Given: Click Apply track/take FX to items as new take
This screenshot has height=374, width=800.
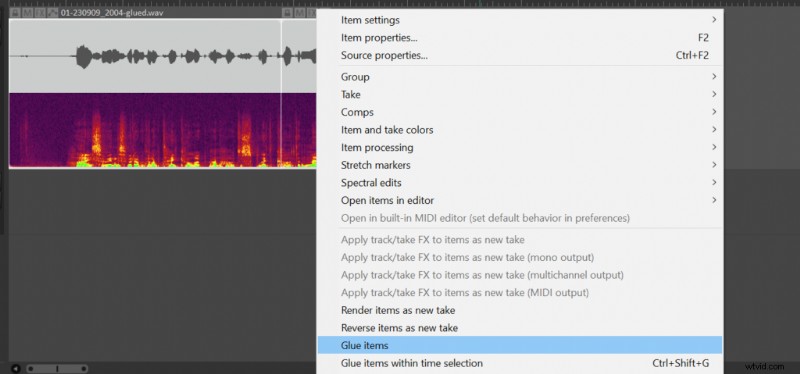Looking at the screenshot, I should click(519, 240).
